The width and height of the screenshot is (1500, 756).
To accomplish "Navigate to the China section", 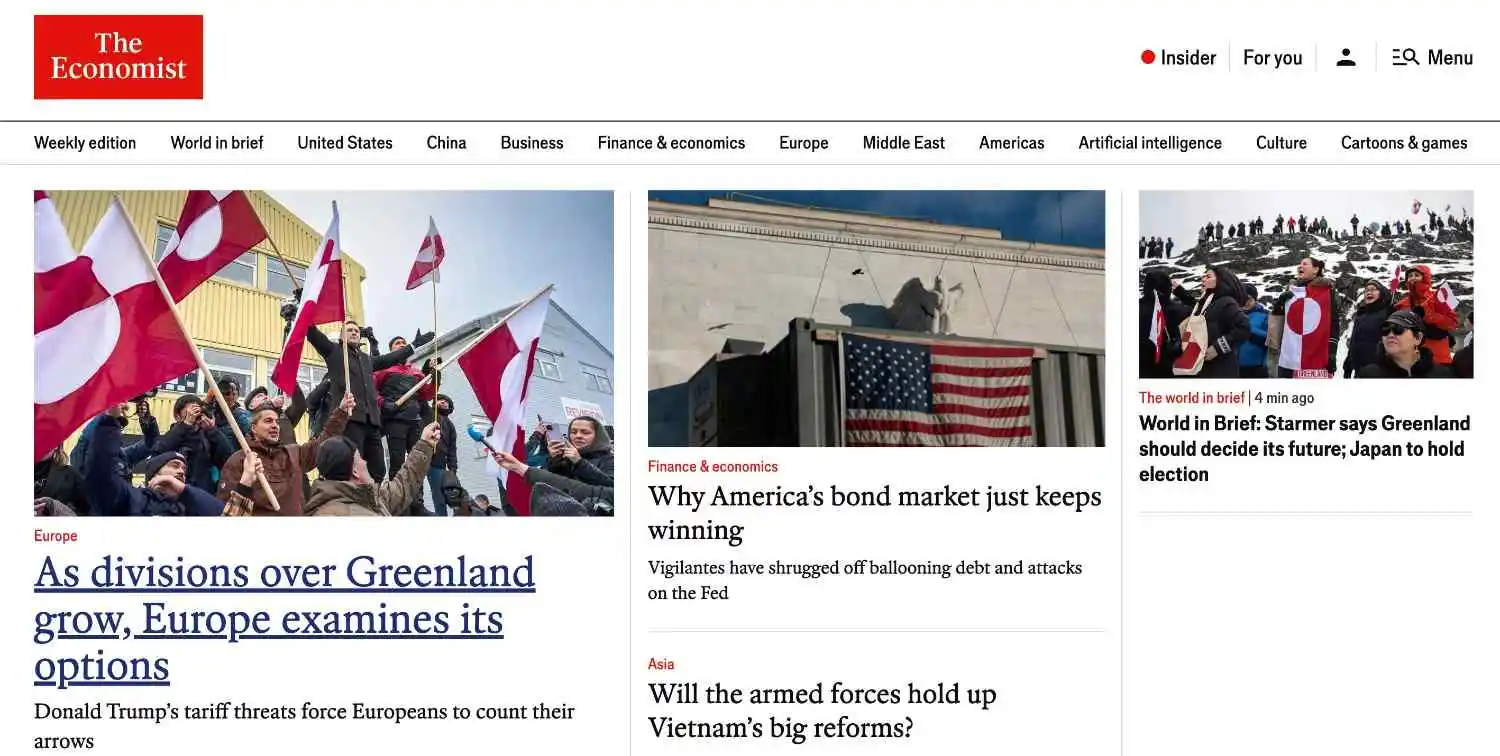I will coord(446,143).
